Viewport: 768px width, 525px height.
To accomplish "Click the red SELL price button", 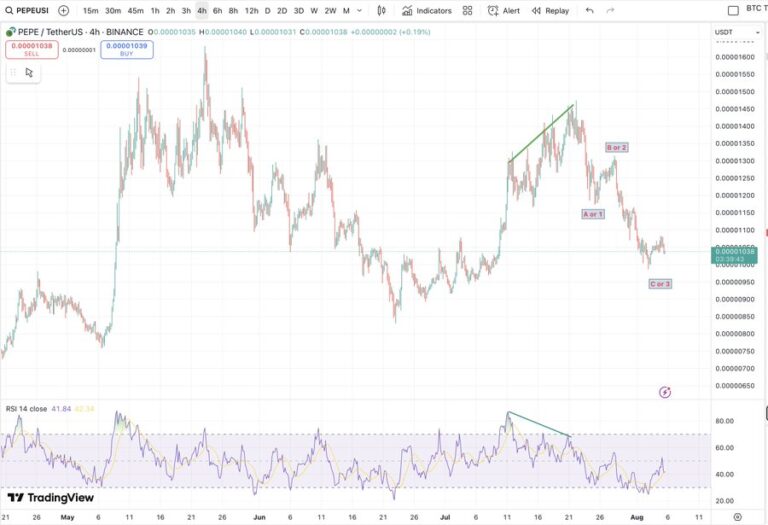I will 31,50.
